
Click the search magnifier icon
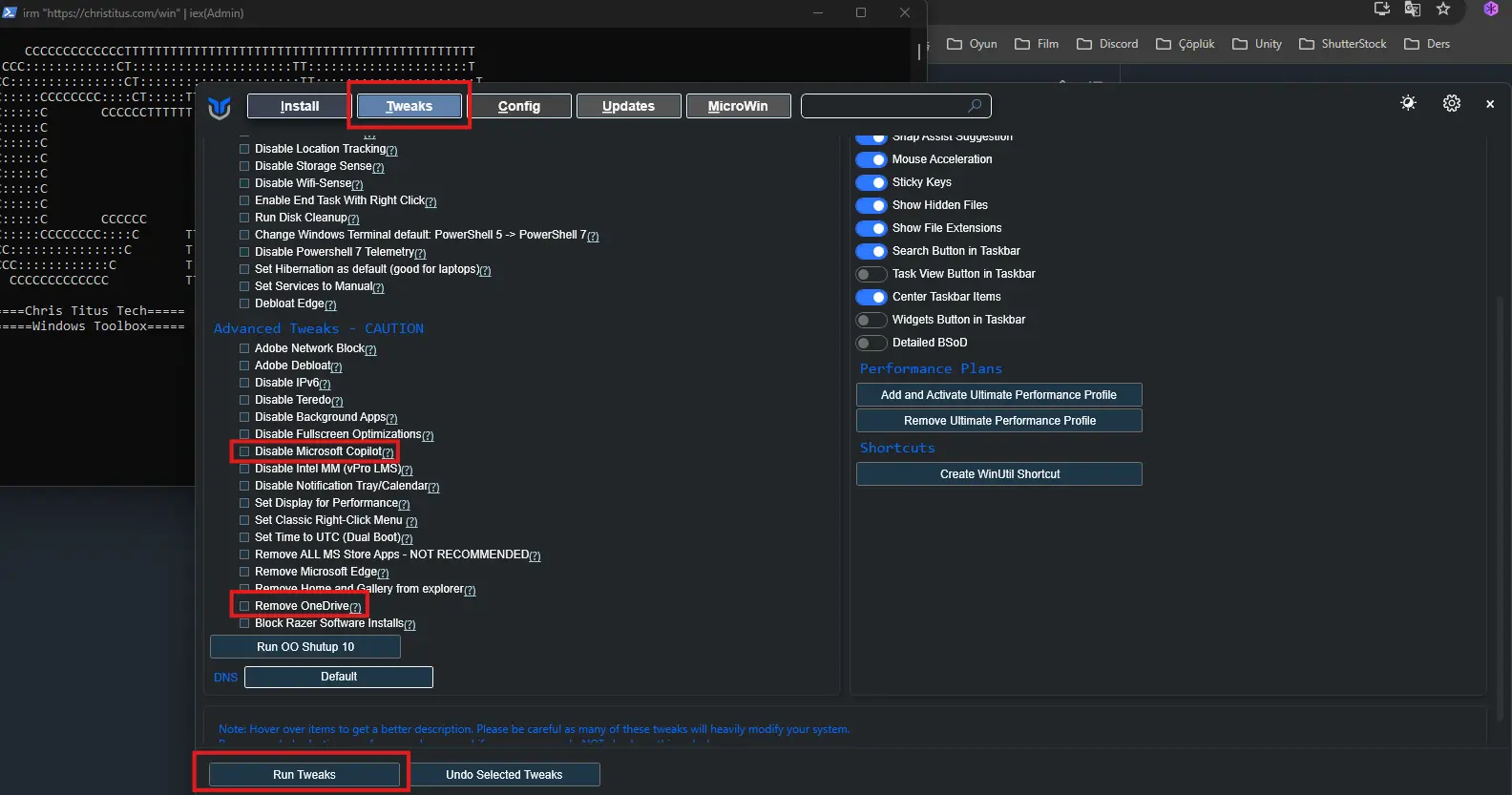[975, 106]
